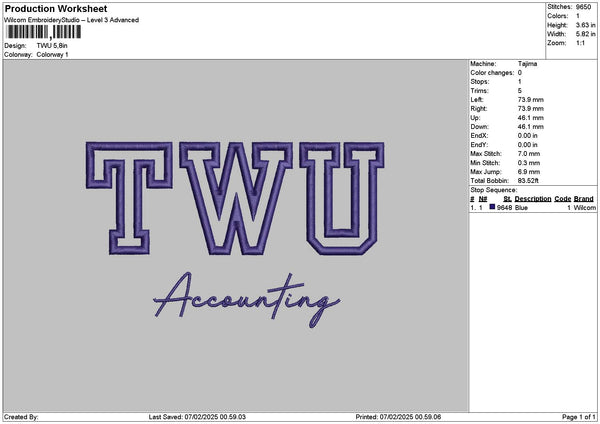Screen dimensions: 600x424
Task: Click the EndY value 0.00 in
Action: coord(528,145)
